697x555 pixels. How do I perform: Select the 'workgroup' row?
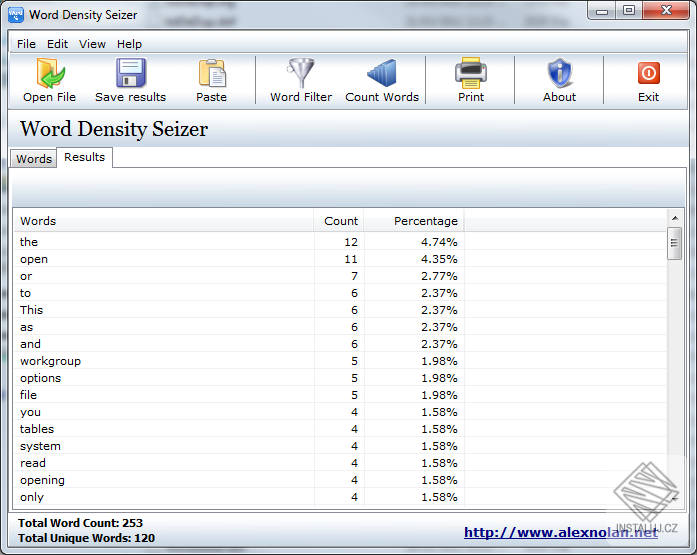click(x=340, y=361)
